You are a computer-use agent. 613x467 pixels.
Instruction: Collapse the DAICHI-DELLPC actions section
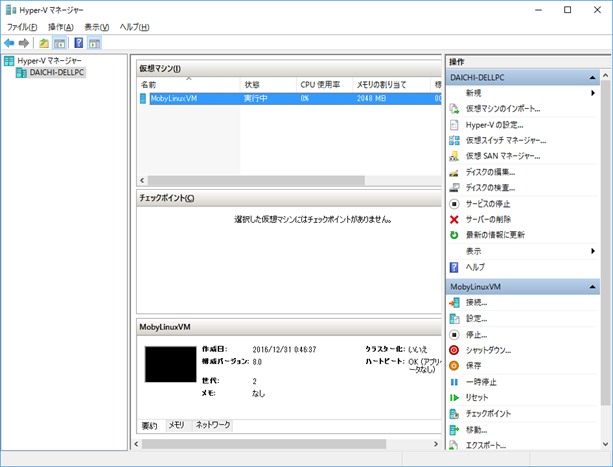592,78
